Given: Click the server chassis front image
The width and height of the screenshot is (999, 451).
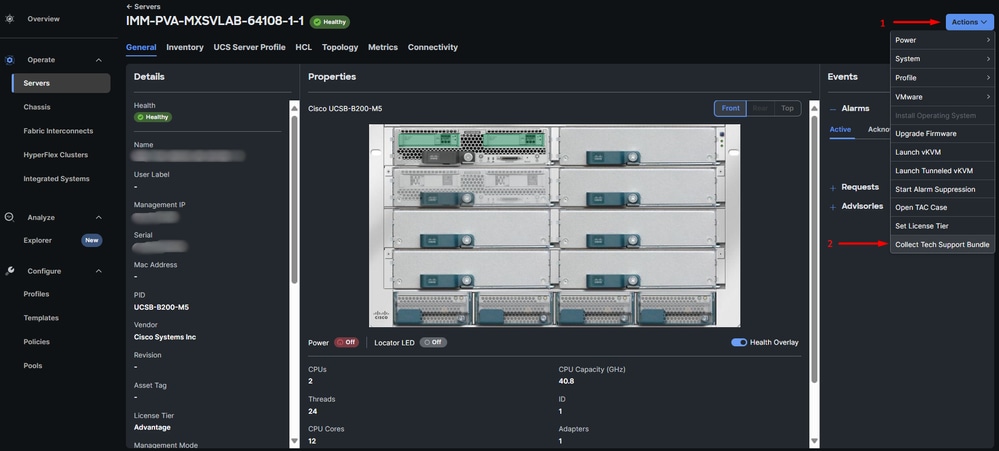Looking at the screenshot, I should (554, 225).
